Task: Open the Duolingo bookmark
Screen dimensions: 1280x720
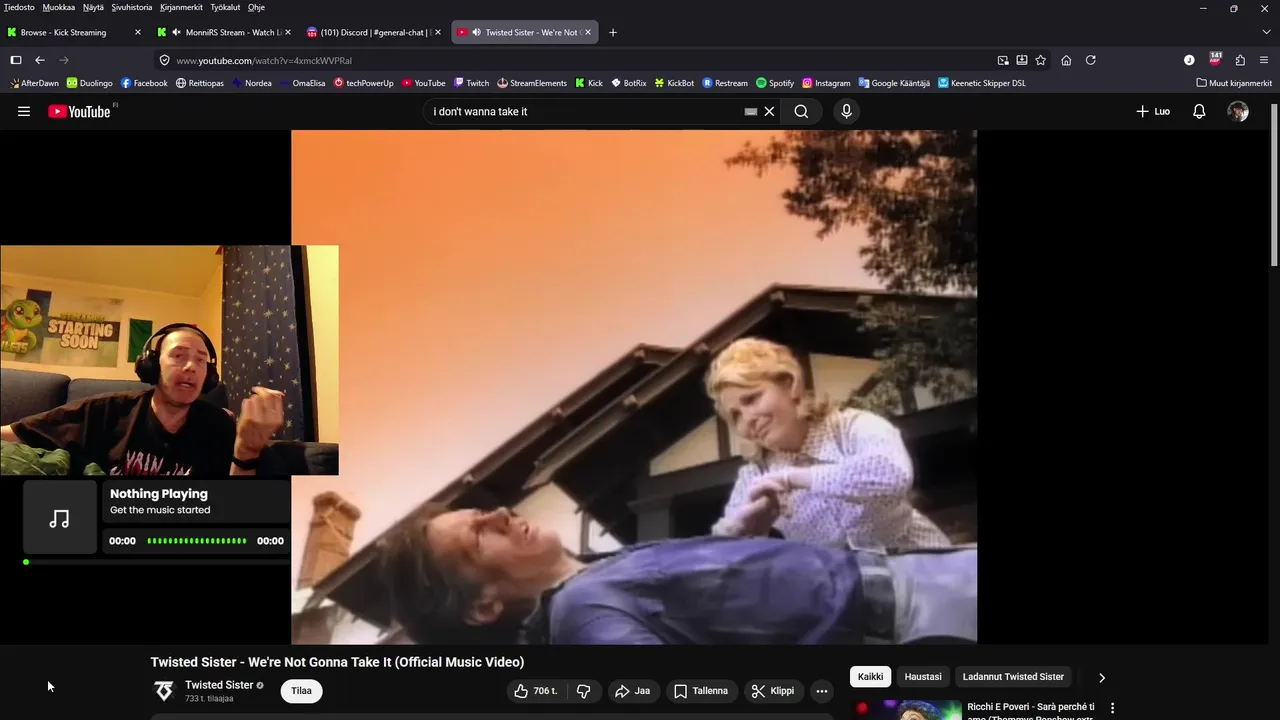Action: (x=90, y=83)
